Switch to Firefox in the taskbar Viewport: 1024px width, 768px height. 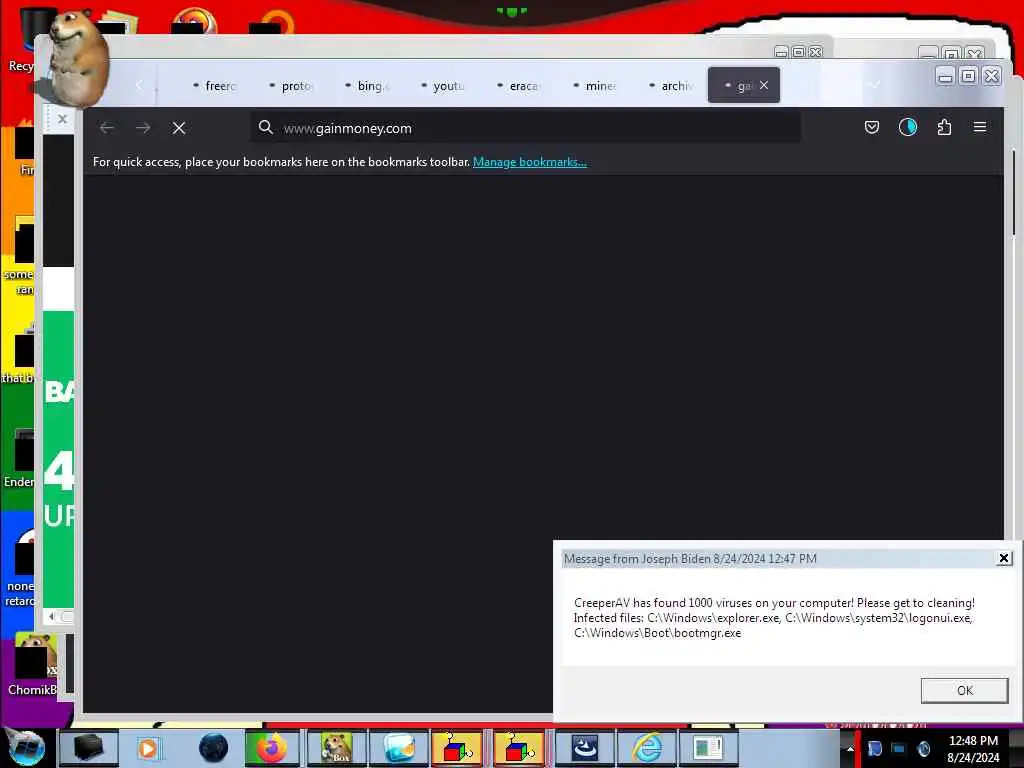click(x=272, y=748)
